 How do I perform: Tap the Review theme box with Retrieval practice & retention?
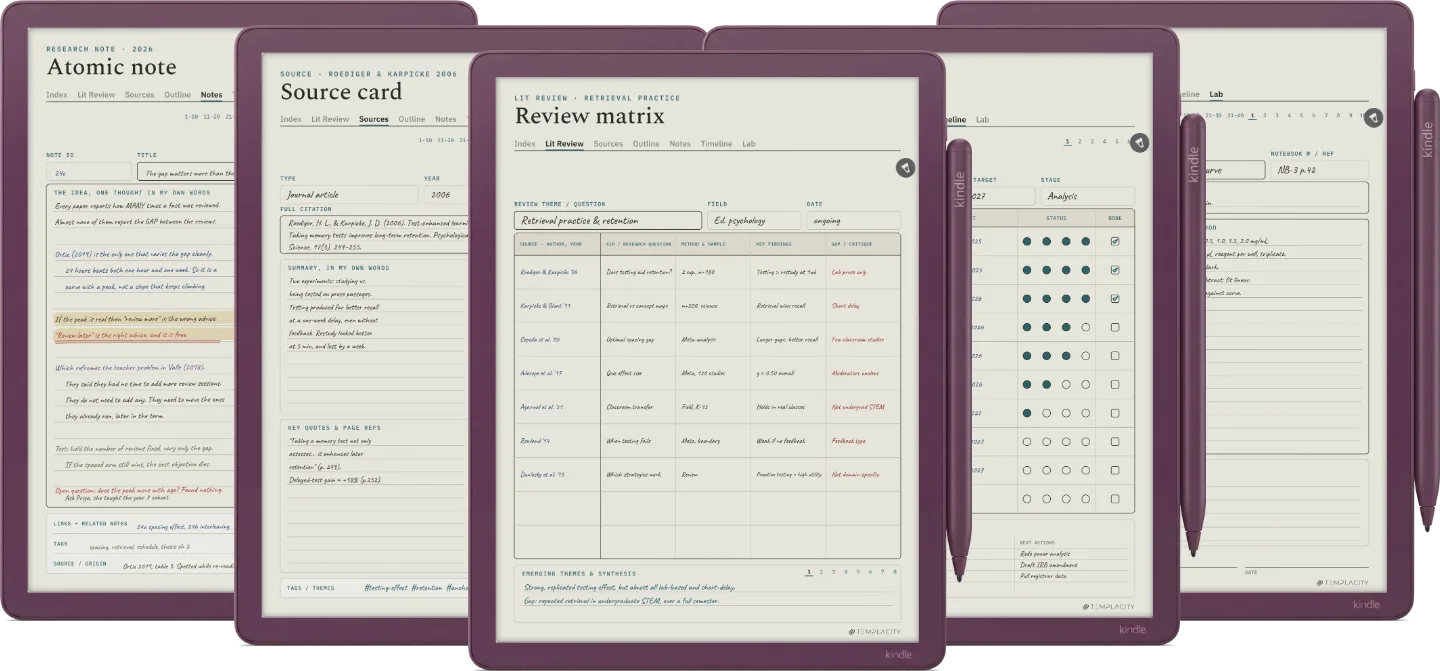coord(608,220)
